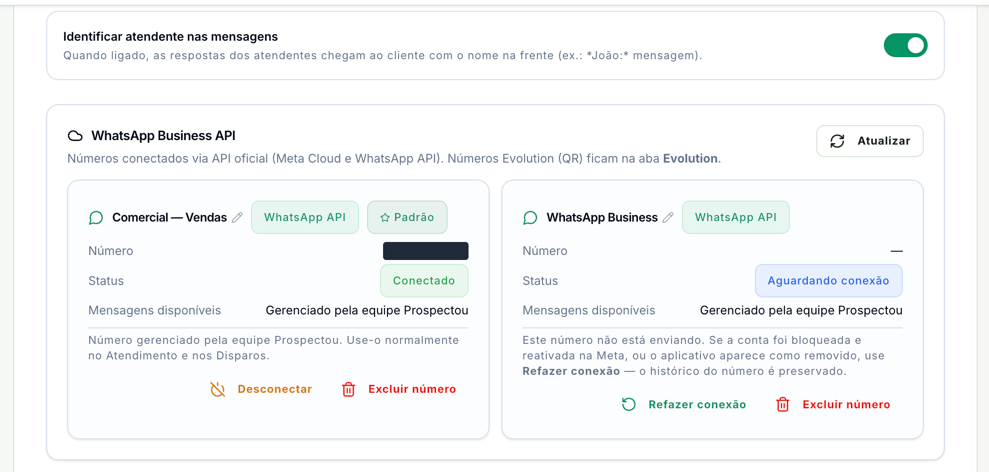Click the Padrão star badge

coord(407,217)
